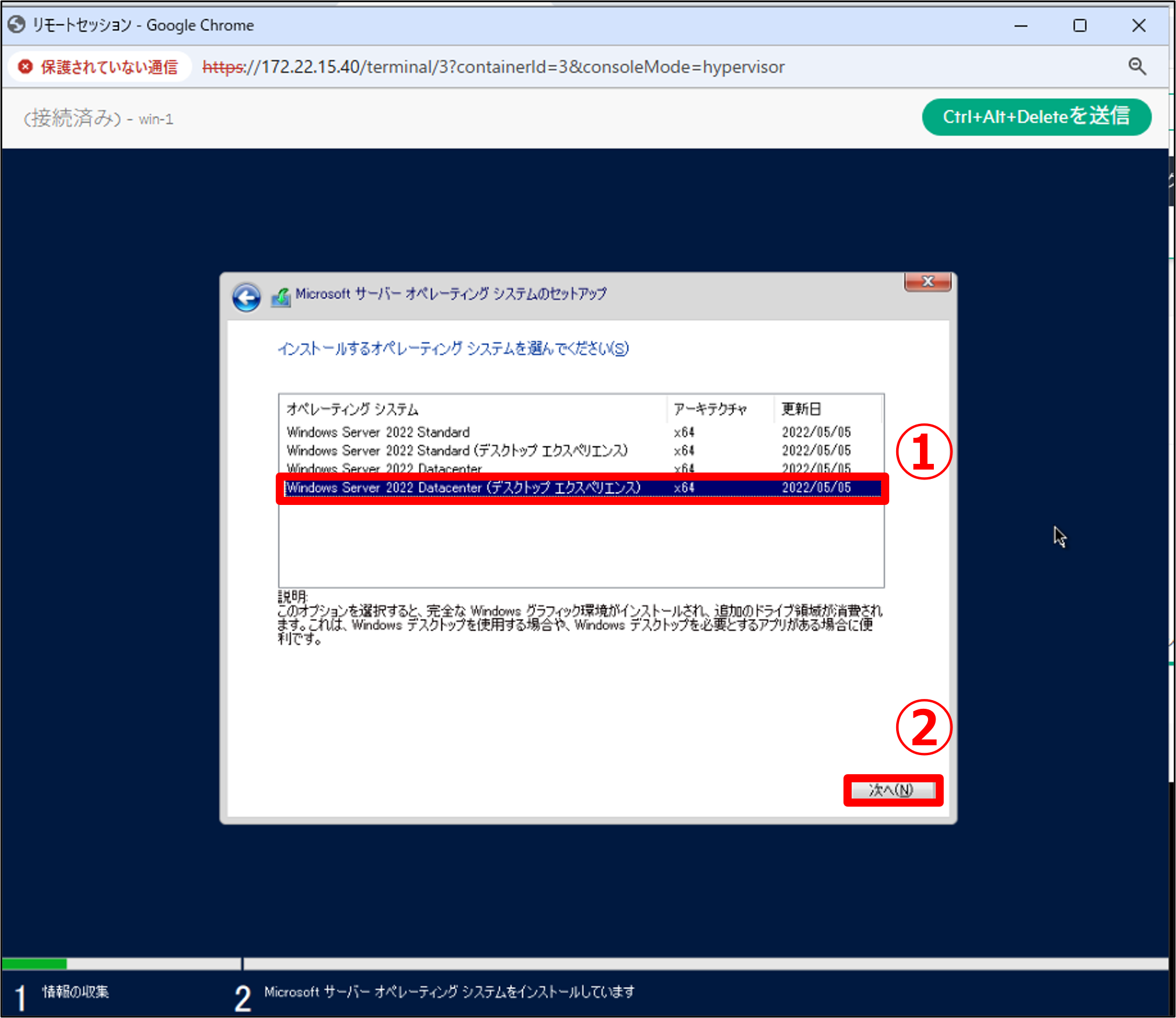This screenshot has height=1018, width=1176.
Task: Click the 次へ(N) next button
Action: pos(893,790)
